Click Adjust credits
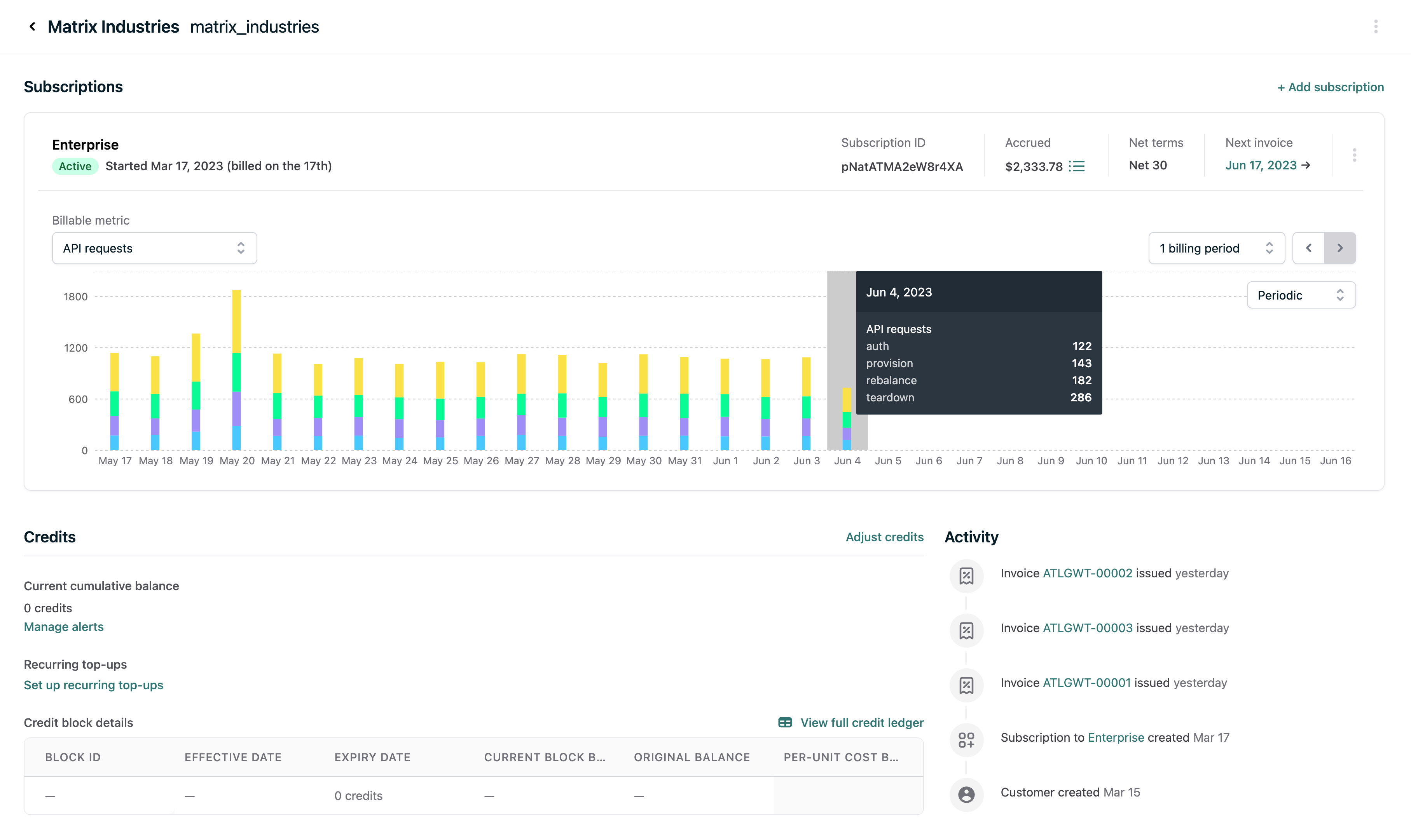This screenshot has width=1411, height=840. point(884,537)
